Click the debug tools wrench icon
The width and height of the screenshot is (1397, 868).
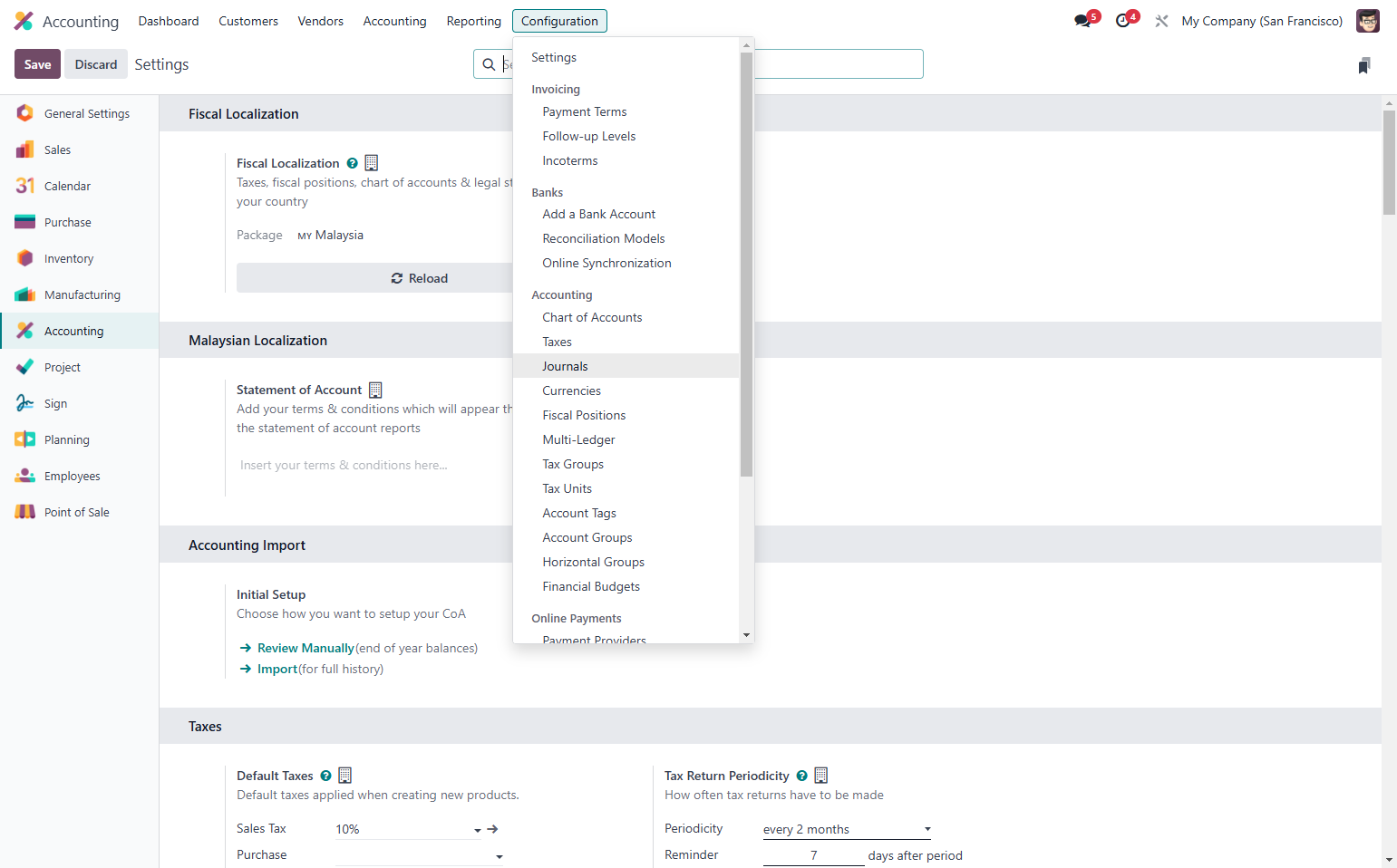pos(1161,21)
